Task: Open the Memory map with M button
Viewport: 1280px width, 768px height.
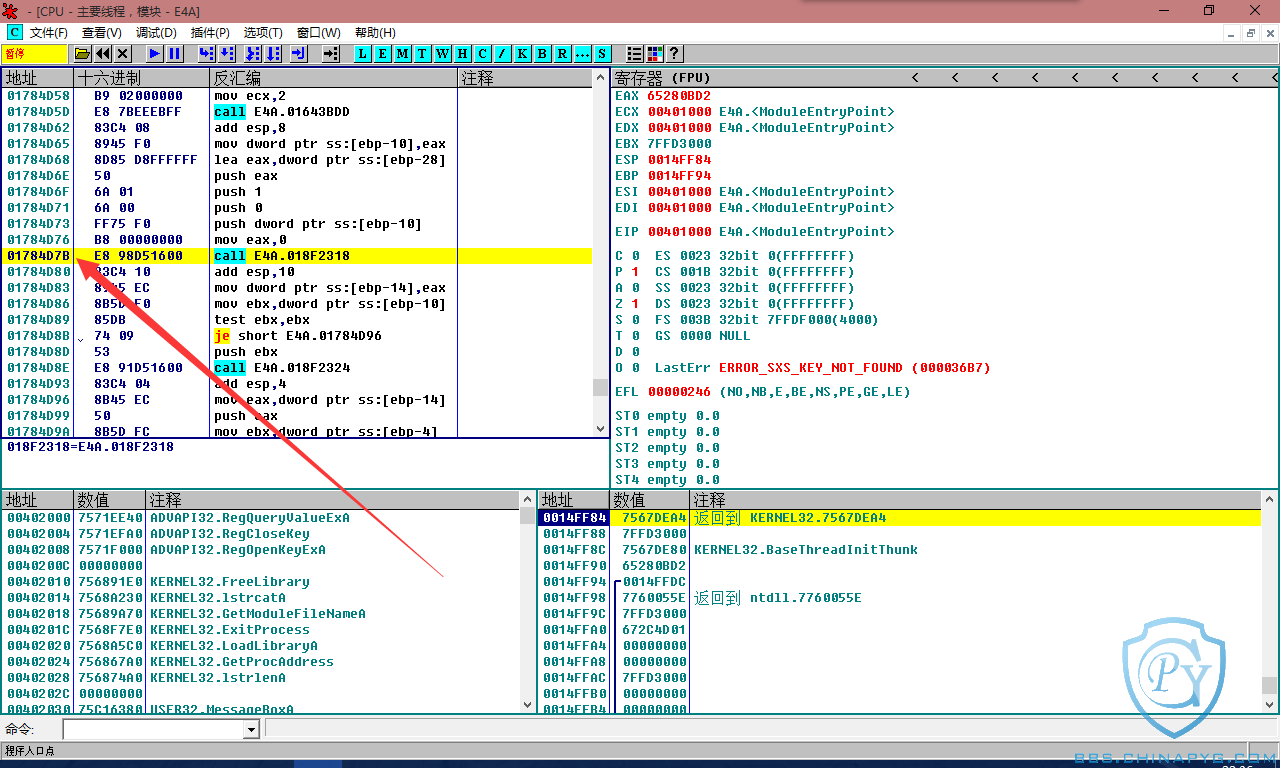Action: click(x=403, y=53)
